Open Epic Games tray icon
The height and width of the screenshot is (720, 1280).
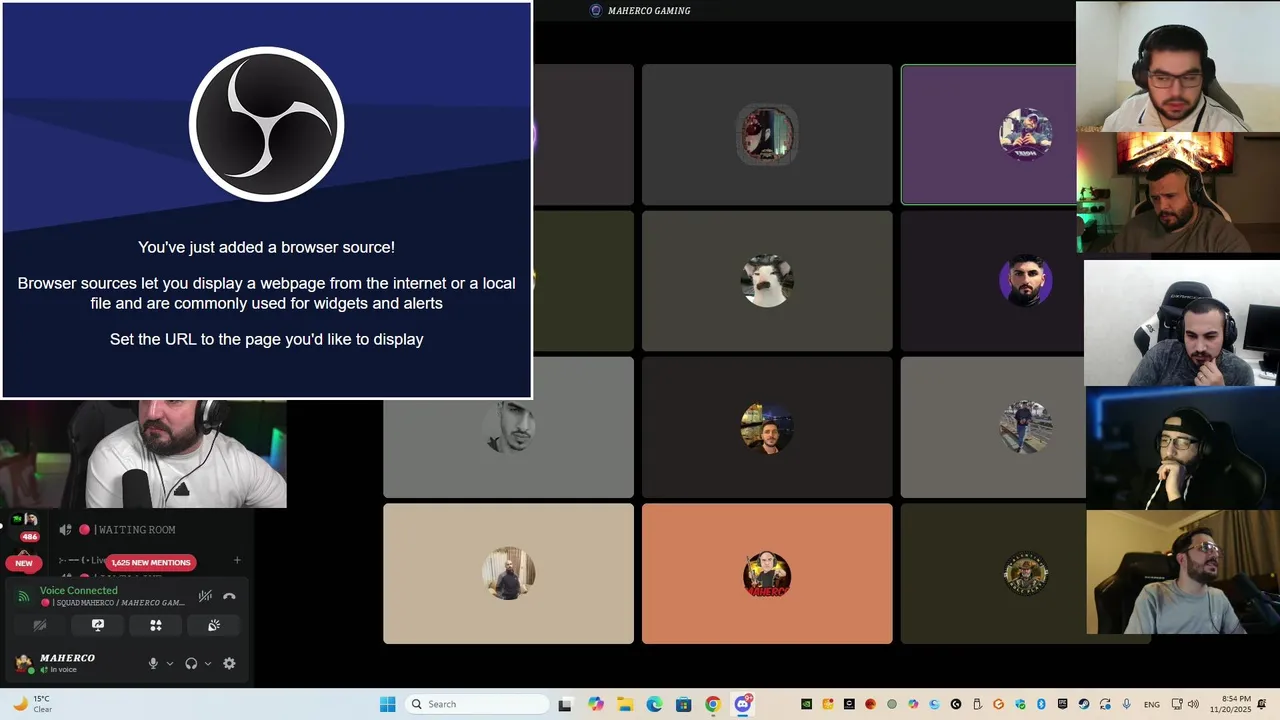(x=1062, y=704)
